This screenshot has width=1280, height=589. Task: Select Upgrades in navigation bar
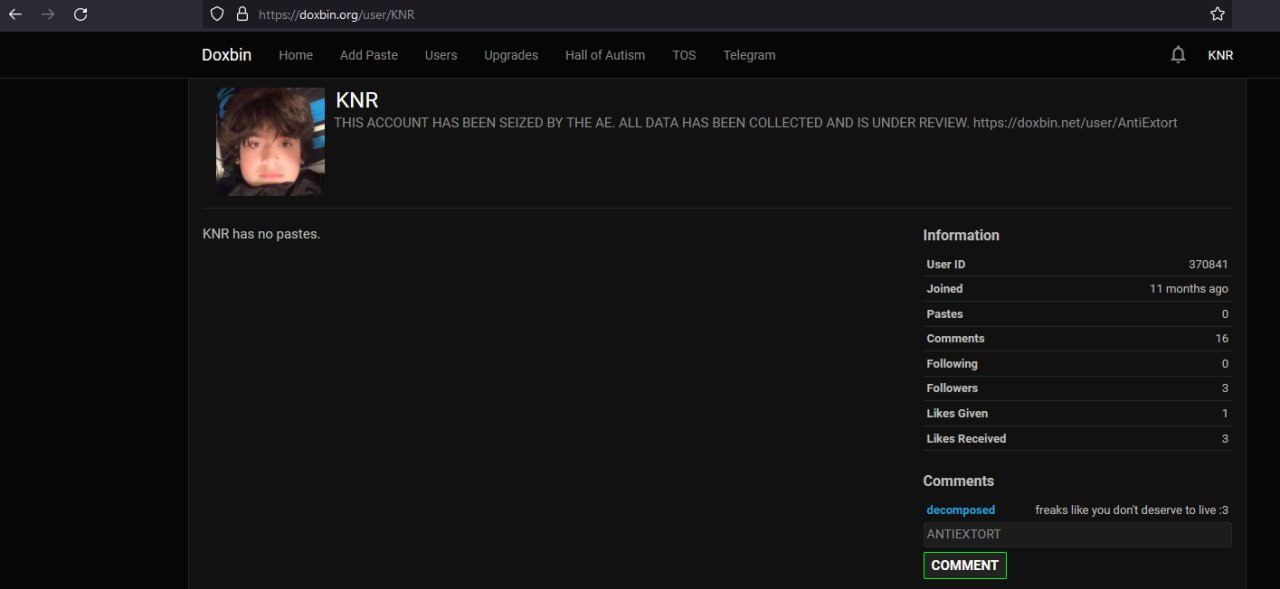click(511, 55)
